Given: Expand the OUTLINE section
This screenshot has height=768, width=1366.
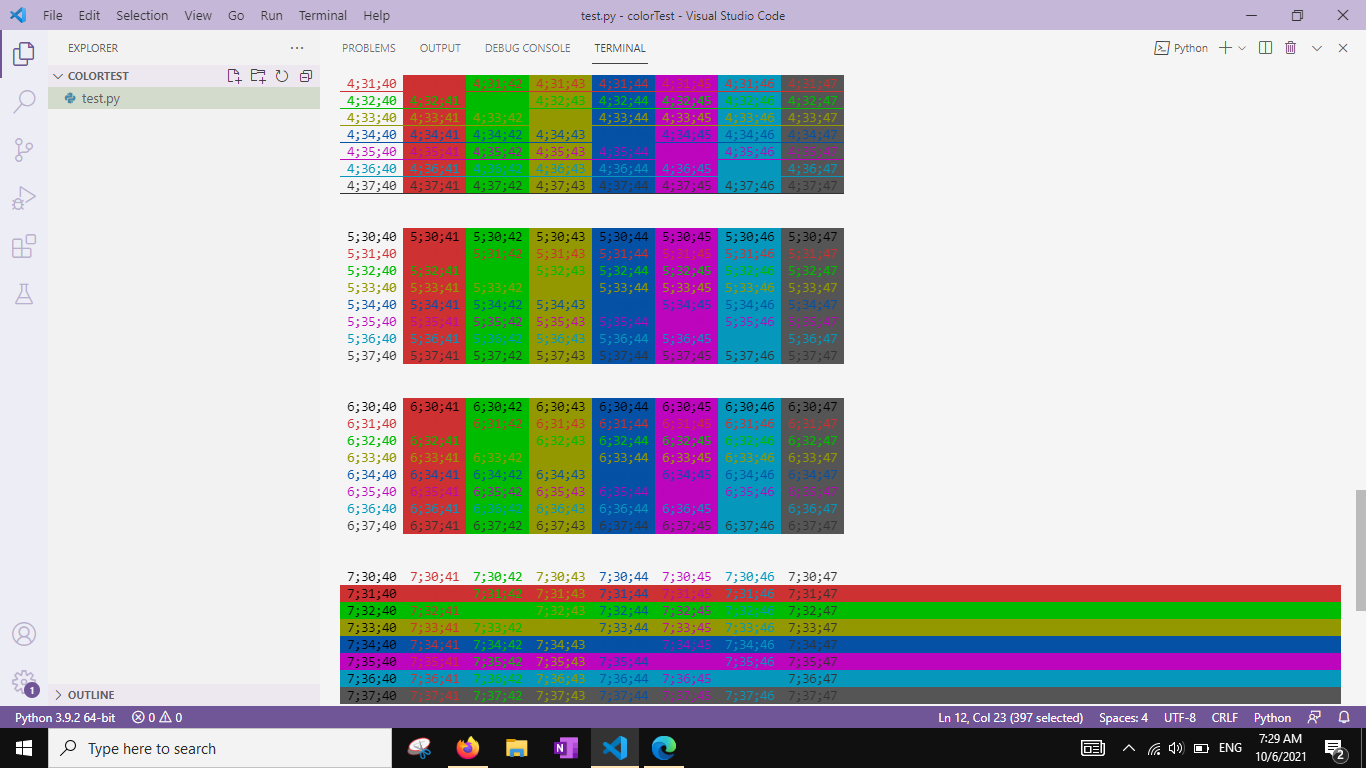Looking at the screenshot, I should 58,695.
